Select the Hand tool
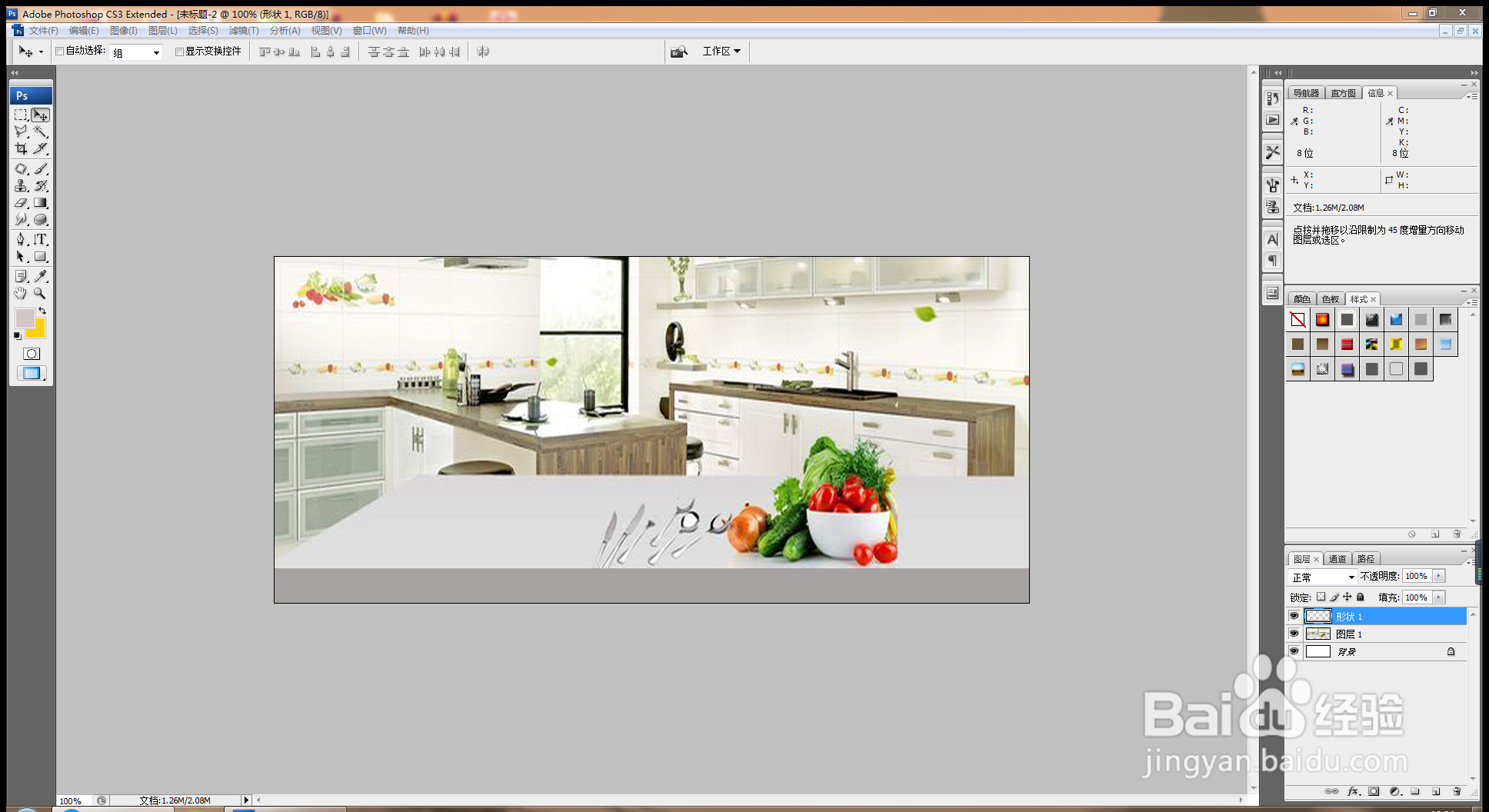 [22, 293]
